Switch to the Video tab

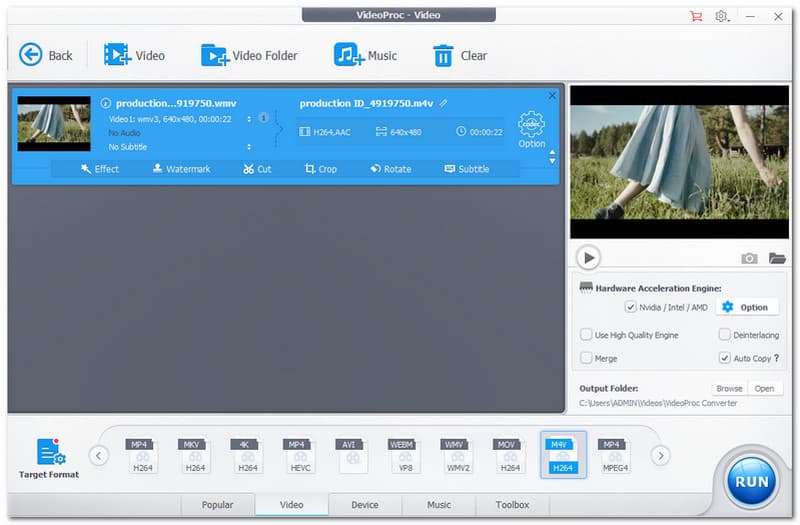(291, 505)
